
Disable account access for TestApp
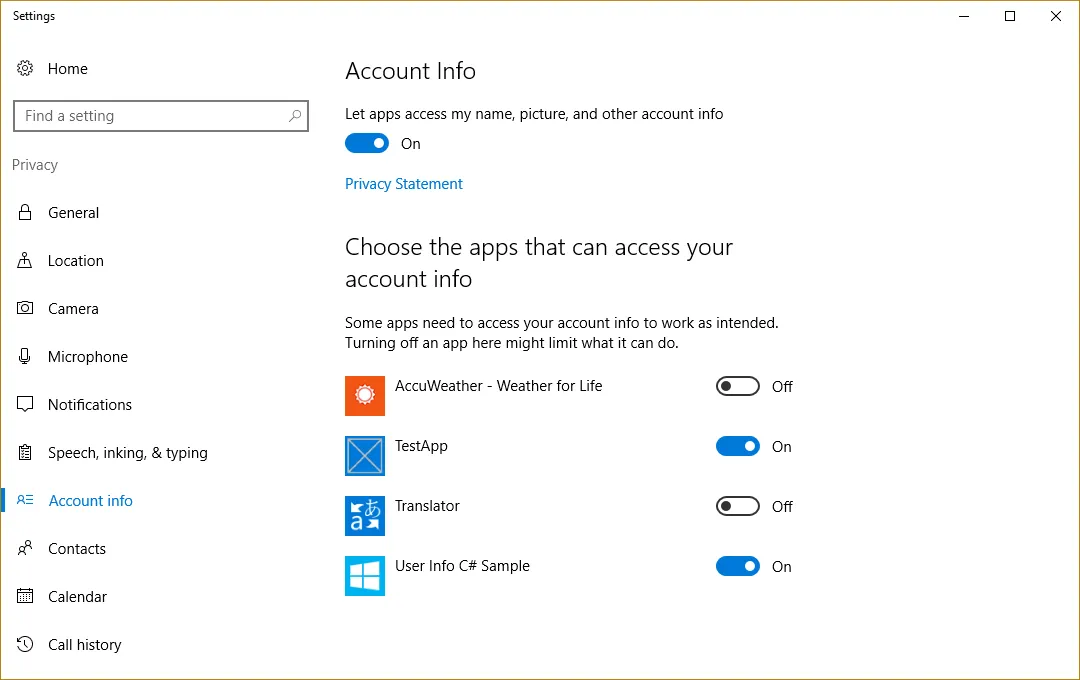[x=738, y=446]
